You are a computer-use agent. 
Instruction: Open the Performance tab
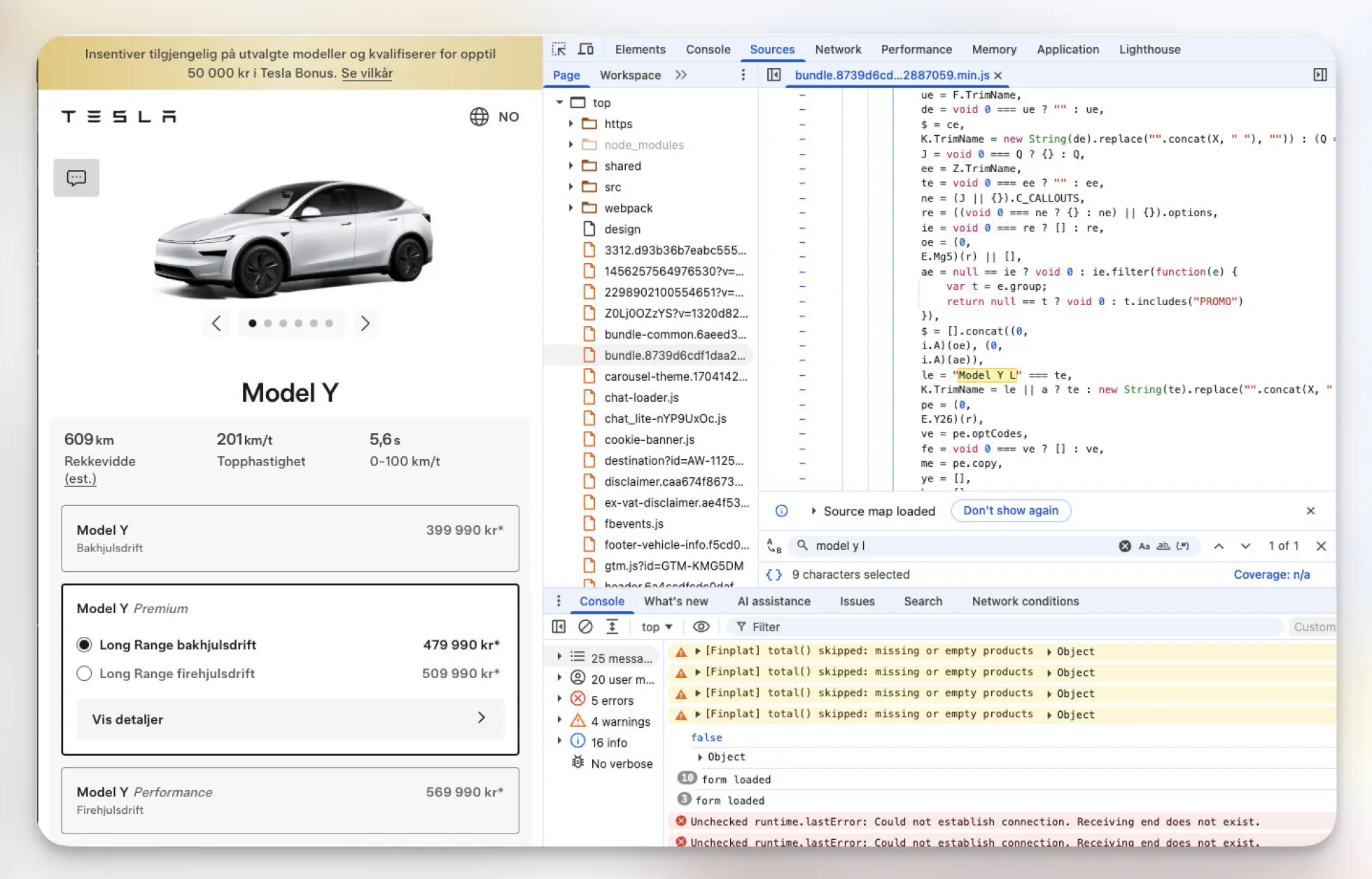click(916, 49)
